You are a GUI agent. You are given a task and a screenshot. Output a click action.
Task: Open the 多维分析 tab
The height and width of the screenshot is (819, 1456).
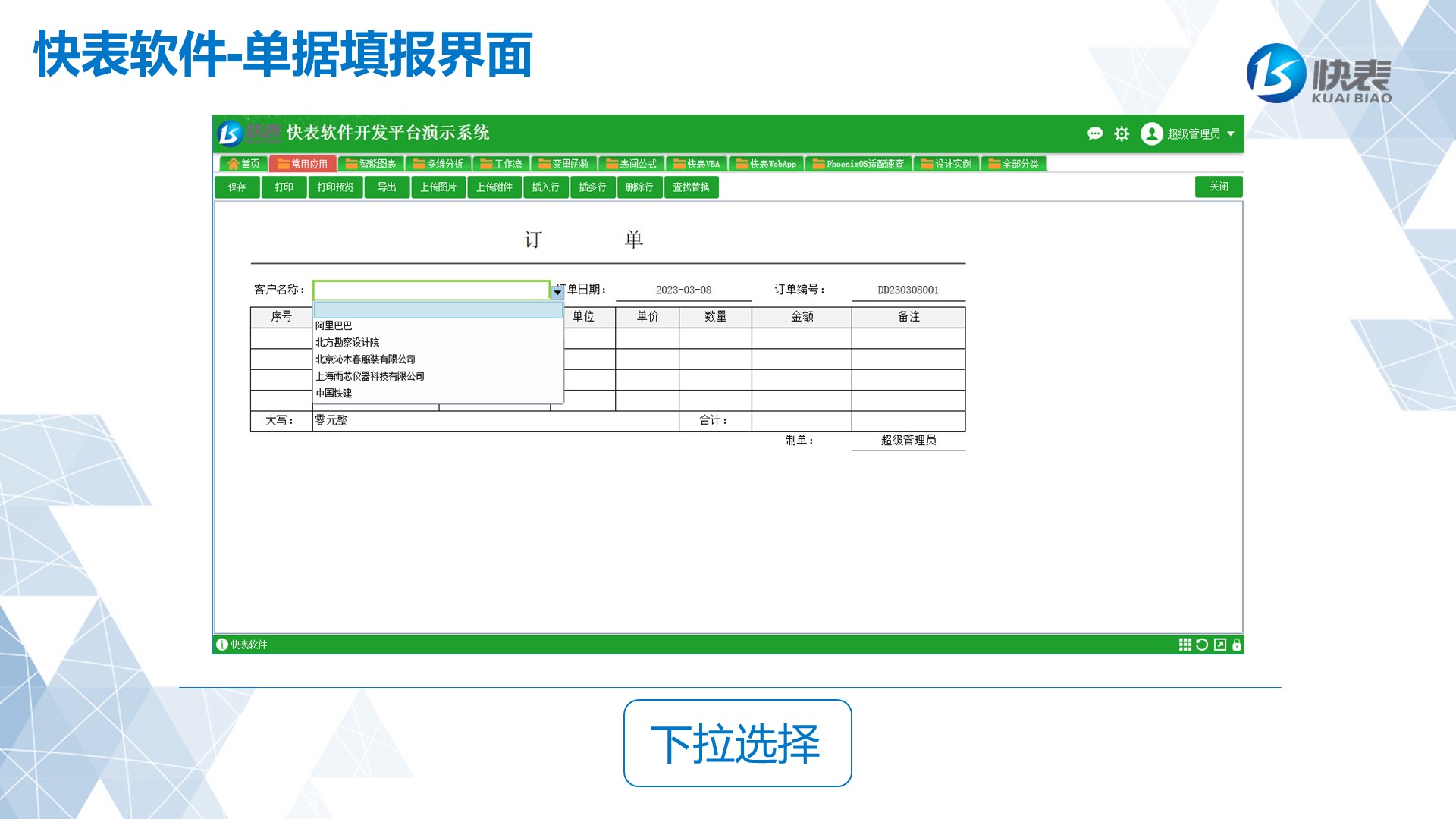[438, 164]
